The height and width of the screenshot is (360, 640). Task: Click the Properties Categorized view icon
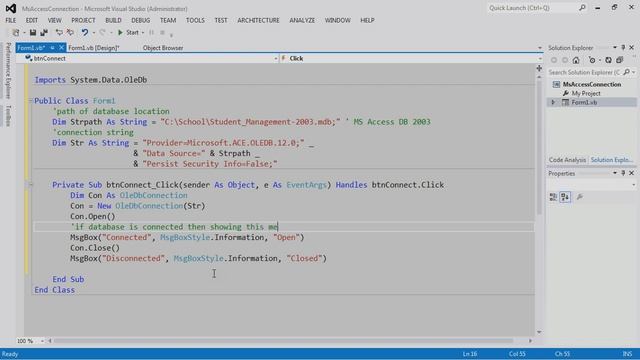coord(553,197)
